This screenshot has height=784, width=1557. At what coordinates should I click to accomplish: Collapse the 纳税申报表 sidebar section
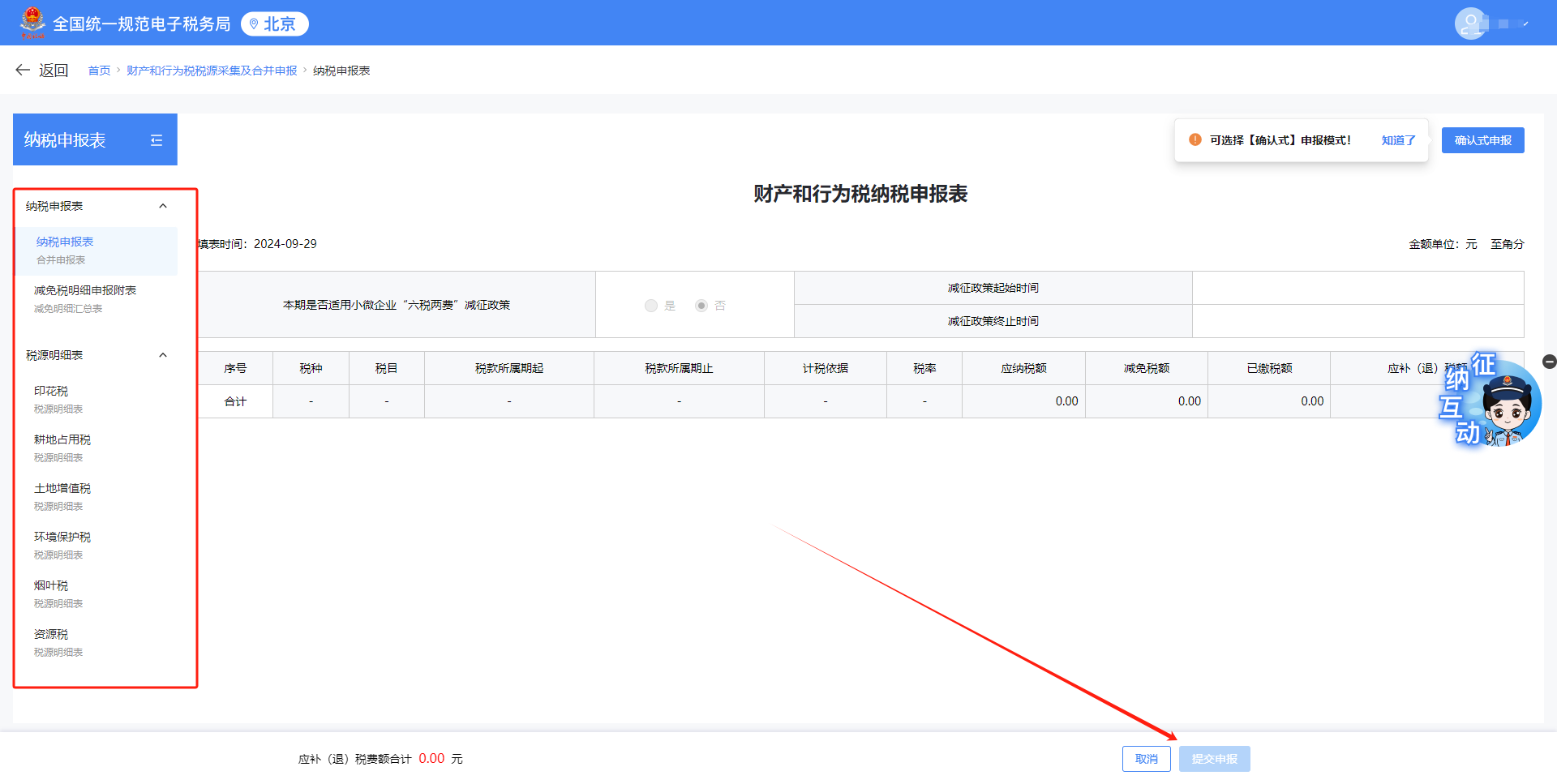(x=163, y=205)
